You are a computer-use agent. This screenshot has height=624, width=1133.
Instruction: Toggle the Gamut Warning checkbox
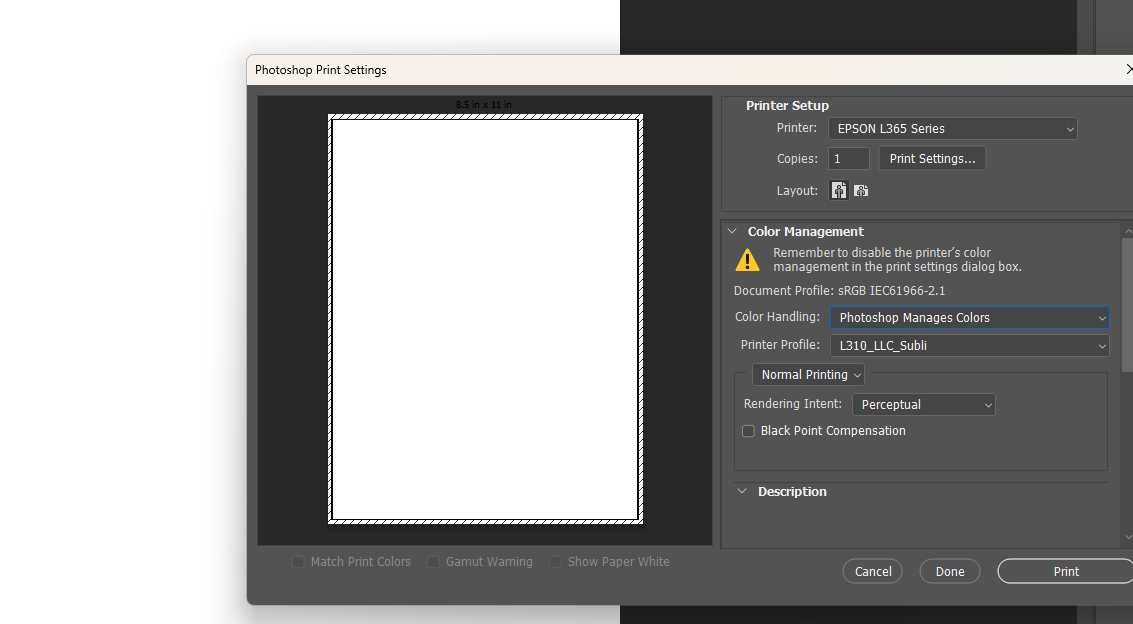click(433, 562)
